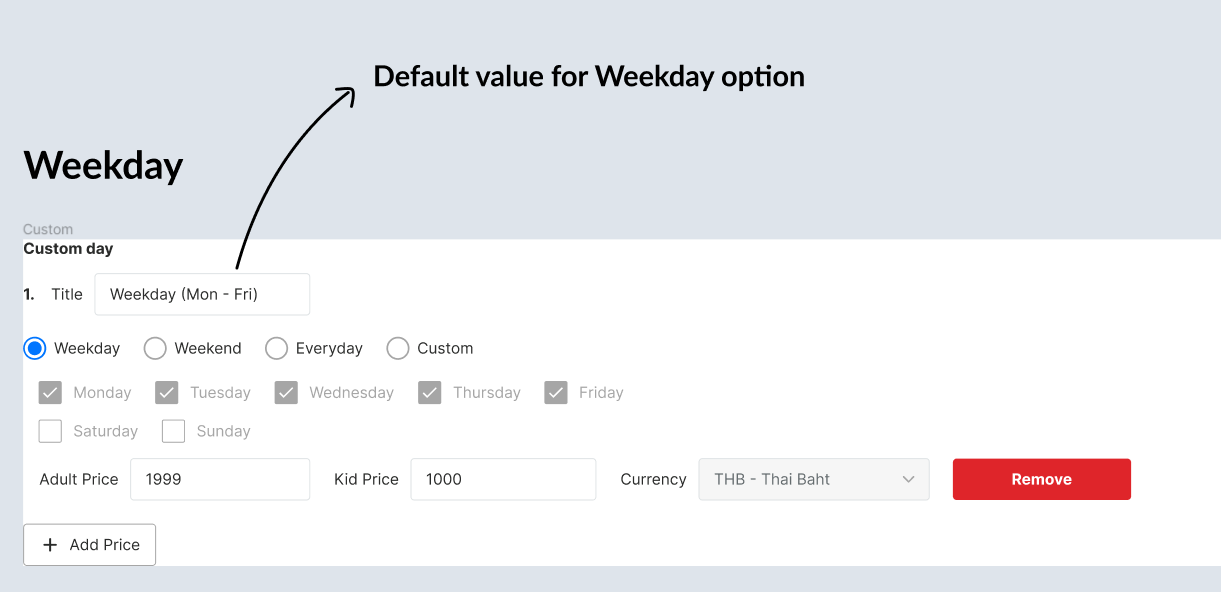
Task: Click the red Remove button
Action: tap(1041, 479)
